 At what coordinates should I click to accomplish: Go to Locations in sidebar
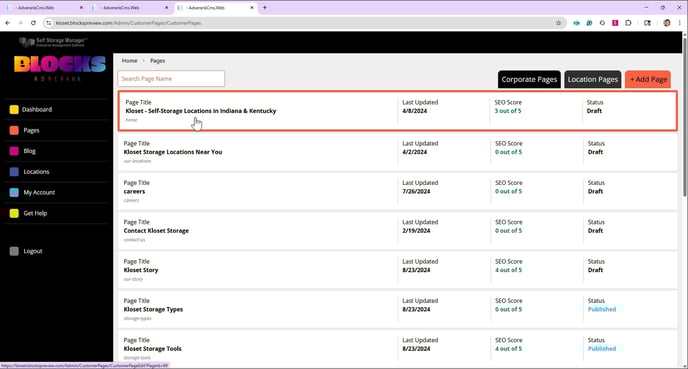click(x=36, y=172)
